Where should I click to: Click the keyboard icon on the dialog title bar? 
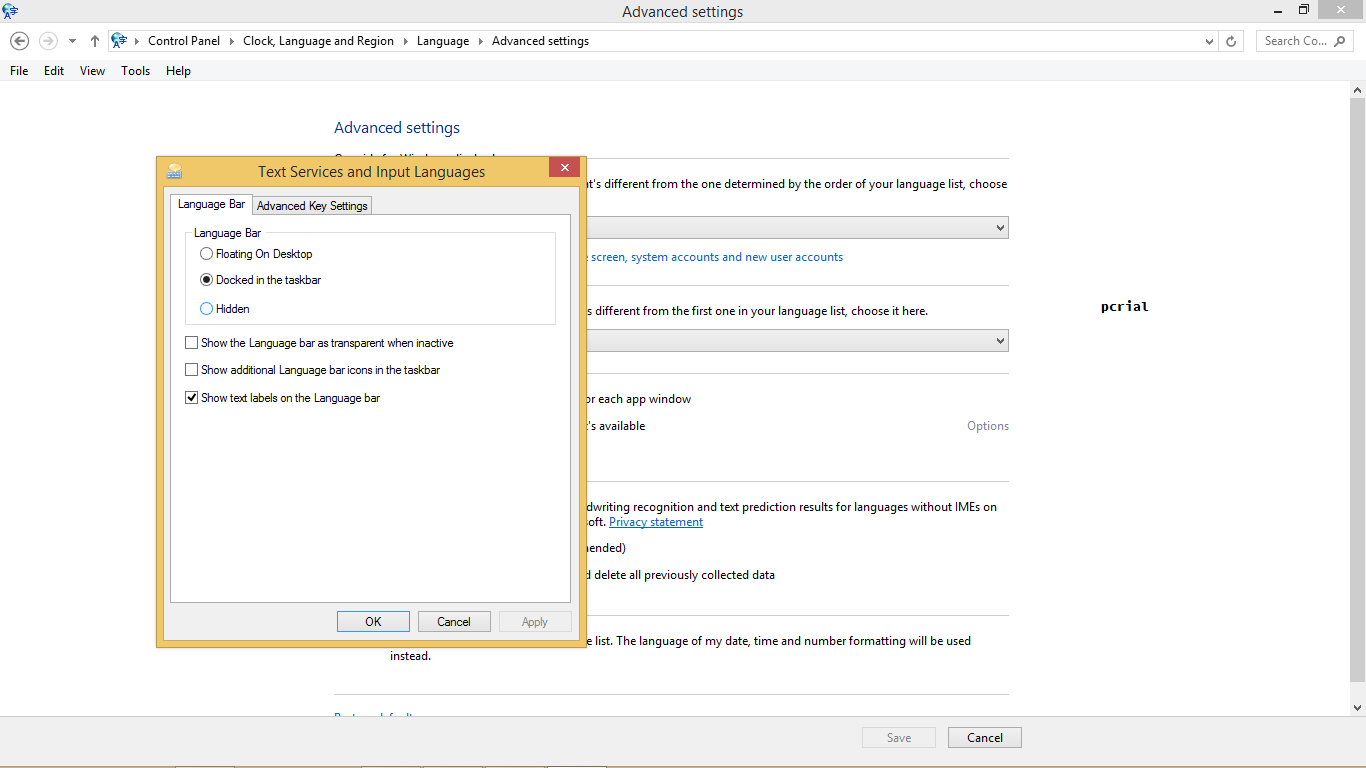(x=174, y=170)
